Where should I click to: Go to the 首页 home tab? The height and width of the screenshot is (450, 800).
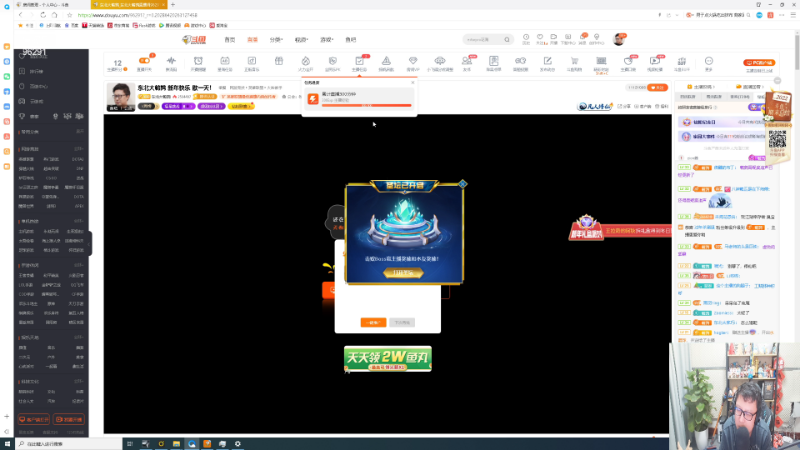click(x=230, y=39)
